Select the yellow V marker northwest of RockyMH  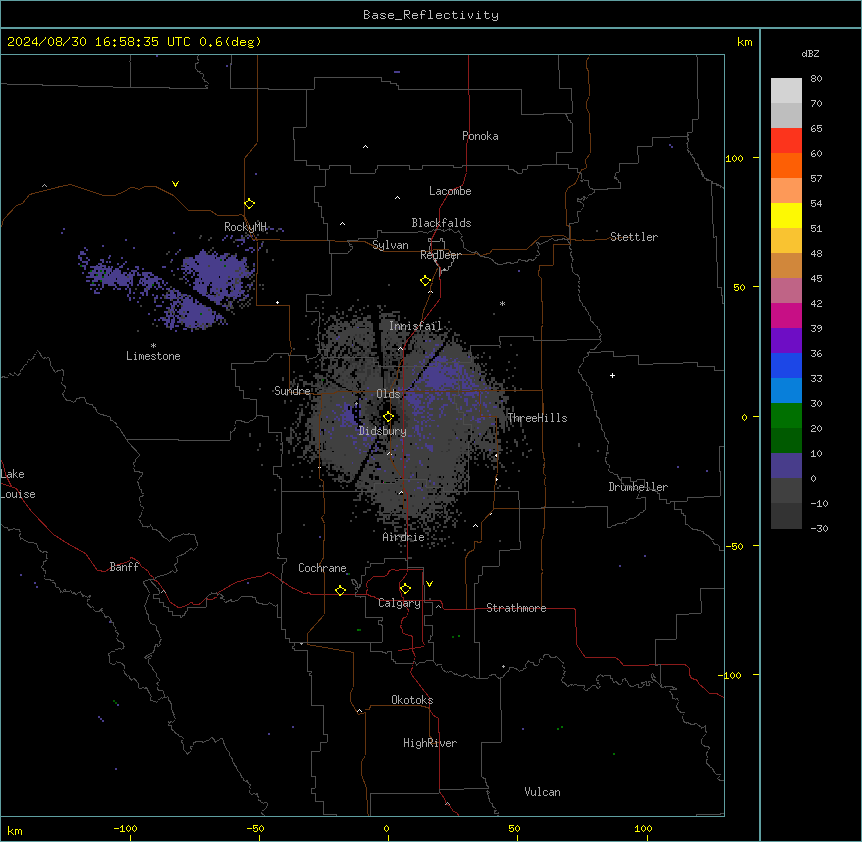pyautogui.click(x=175, y=184)
